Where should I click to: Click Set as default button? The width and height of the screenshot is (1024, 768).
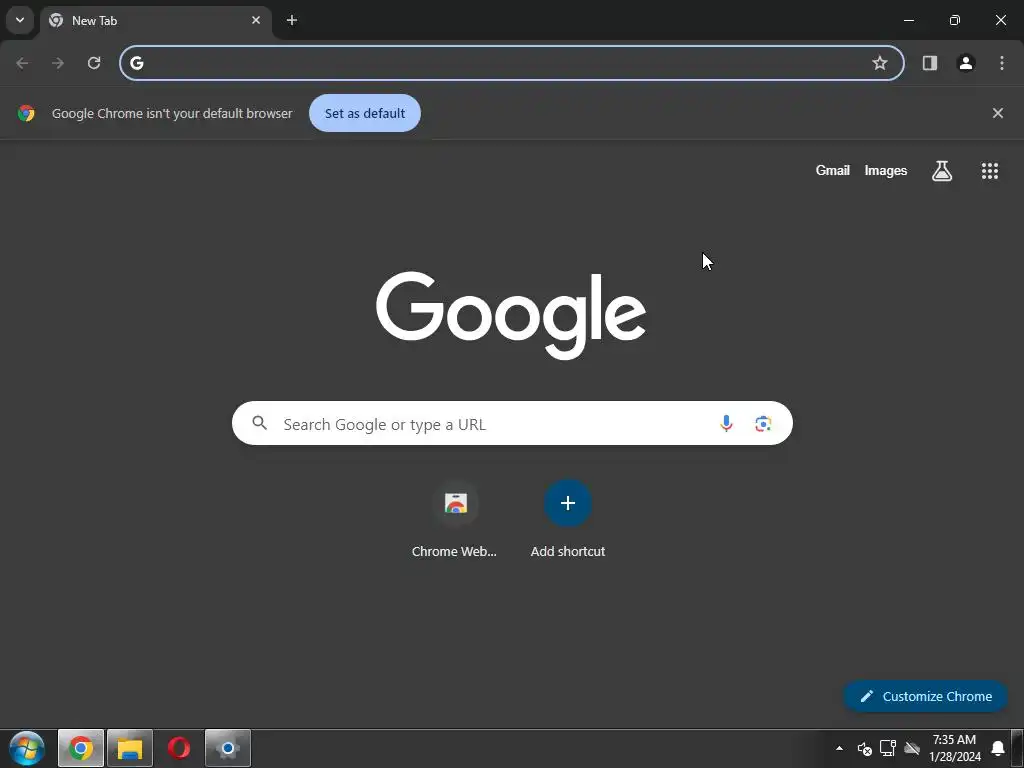[x=365, y=113]
